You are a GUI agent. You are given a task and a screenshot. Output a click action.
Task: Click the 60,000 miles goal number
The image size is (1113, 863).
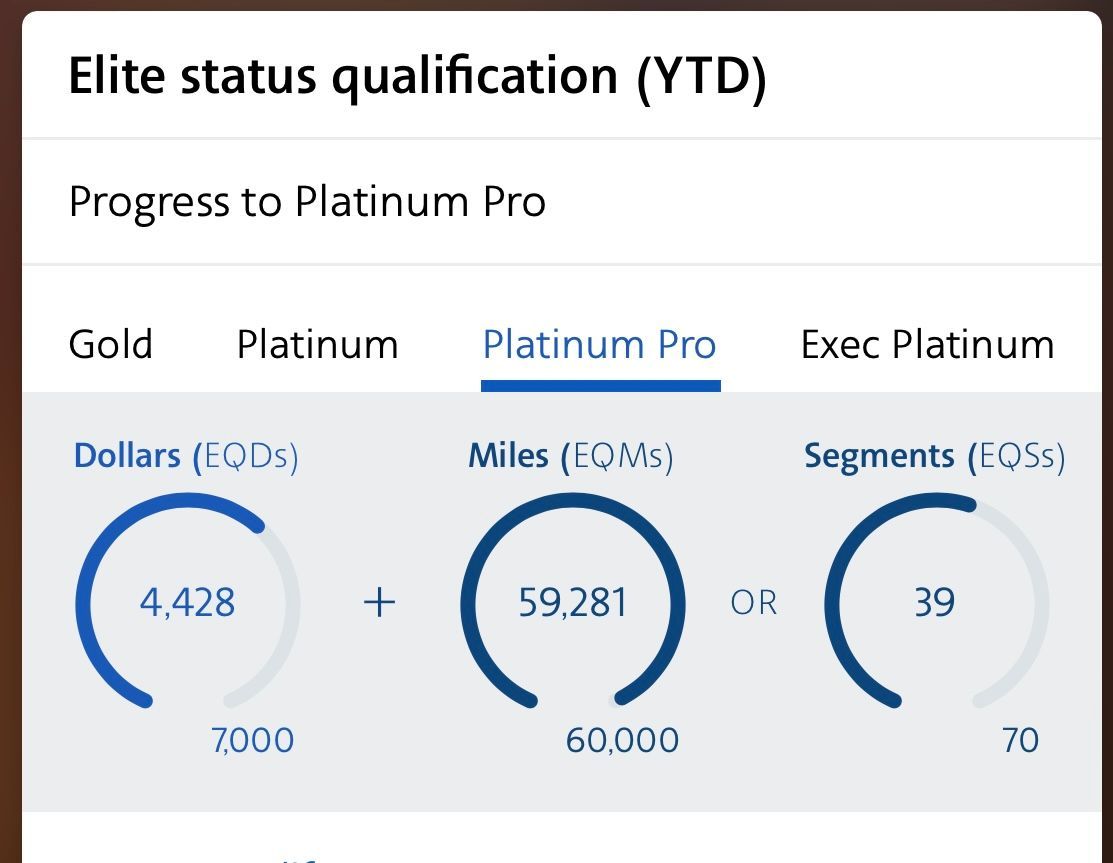tap(622, 741)
